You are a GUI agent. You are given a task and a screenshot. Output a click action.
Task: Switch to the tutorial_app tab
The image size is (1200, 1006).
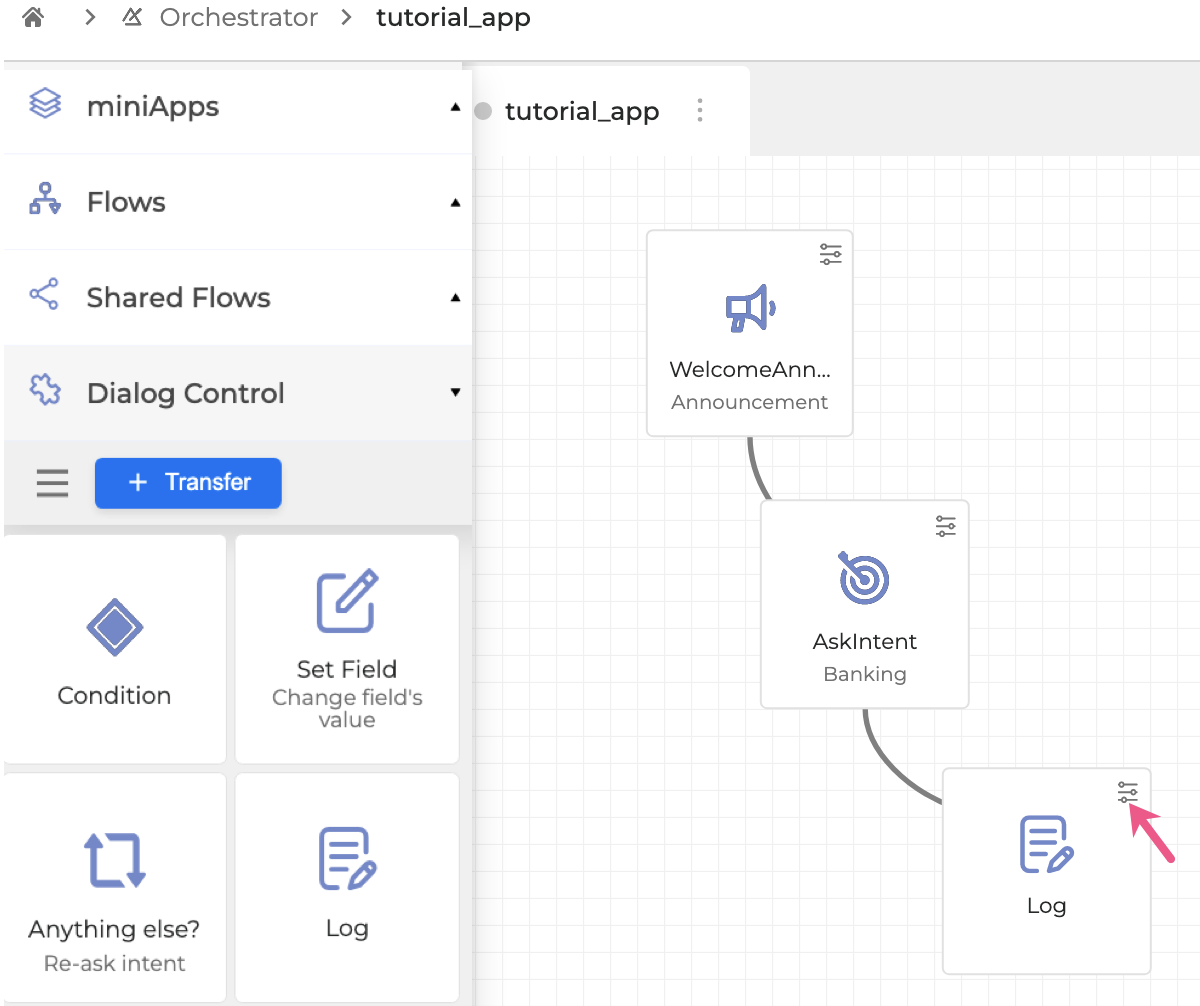(x=582, y=111)
